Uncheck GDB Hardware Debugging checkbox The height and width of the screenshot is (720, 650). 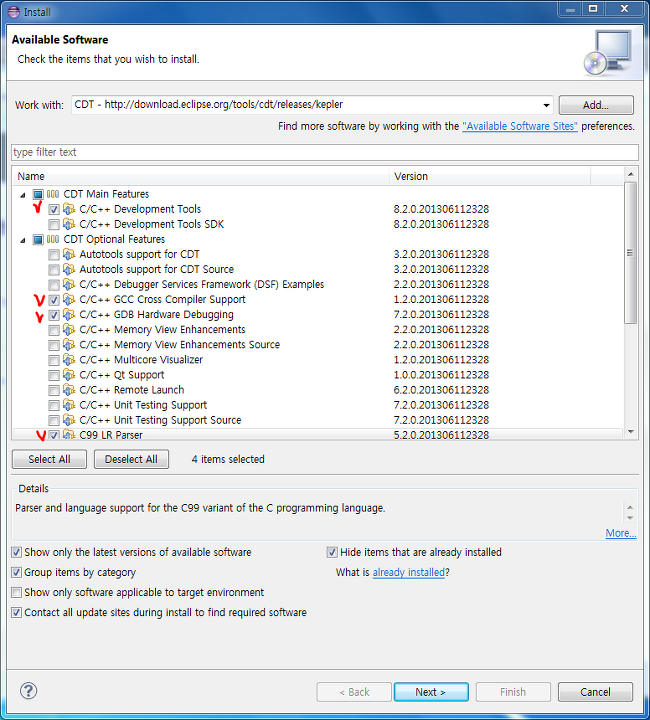(x=54, y=315)
